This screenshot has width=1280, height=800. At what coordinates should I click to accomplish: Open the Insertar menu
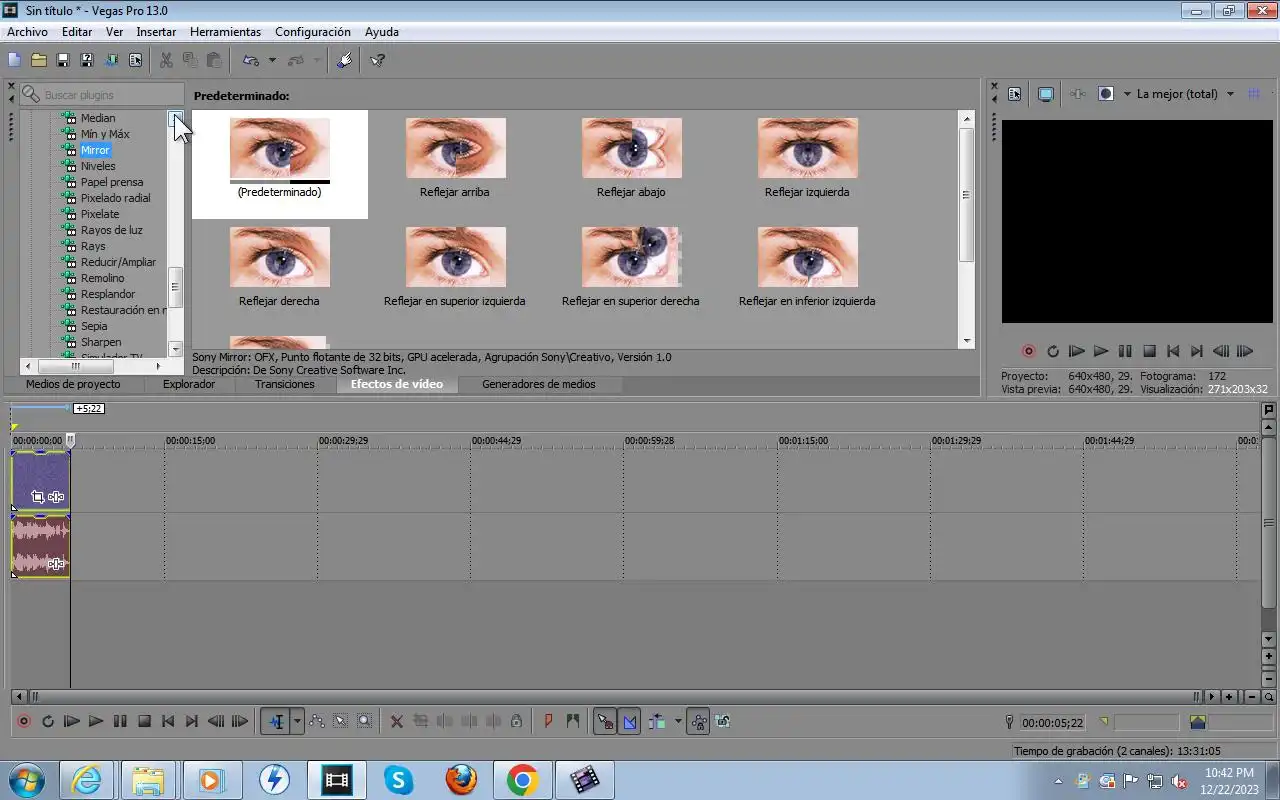[x=156, y=32]
